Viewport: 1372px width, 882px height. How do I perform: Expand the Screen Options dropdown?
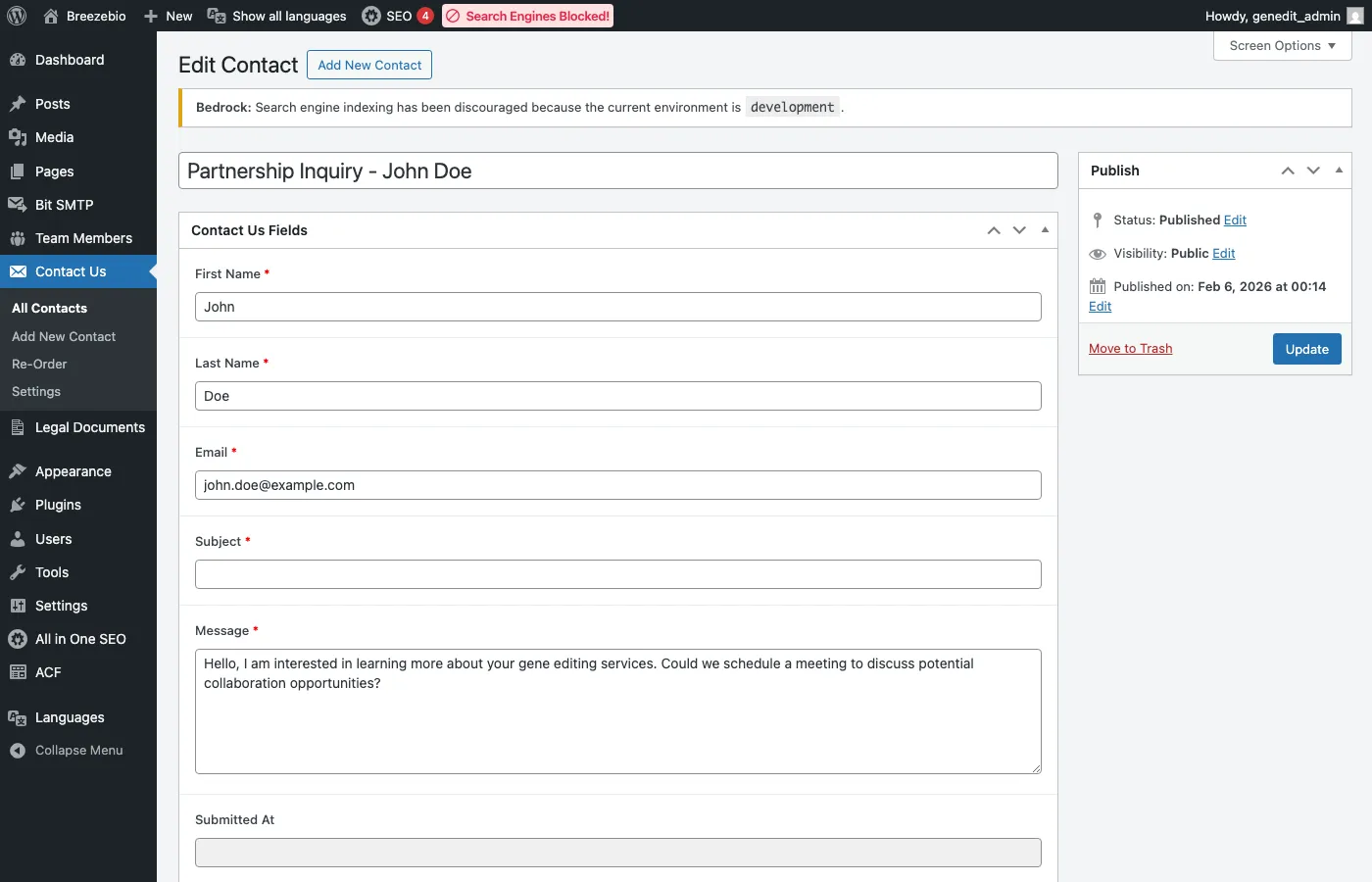pos(1282,46)
